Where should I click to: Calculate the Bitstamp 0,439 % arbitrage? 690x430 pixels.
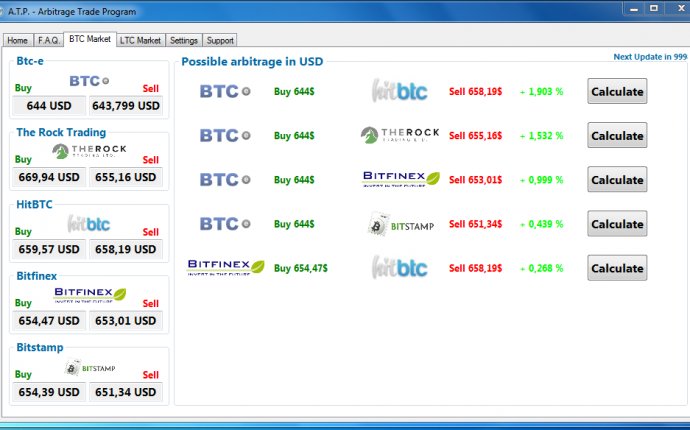[617, 224]
